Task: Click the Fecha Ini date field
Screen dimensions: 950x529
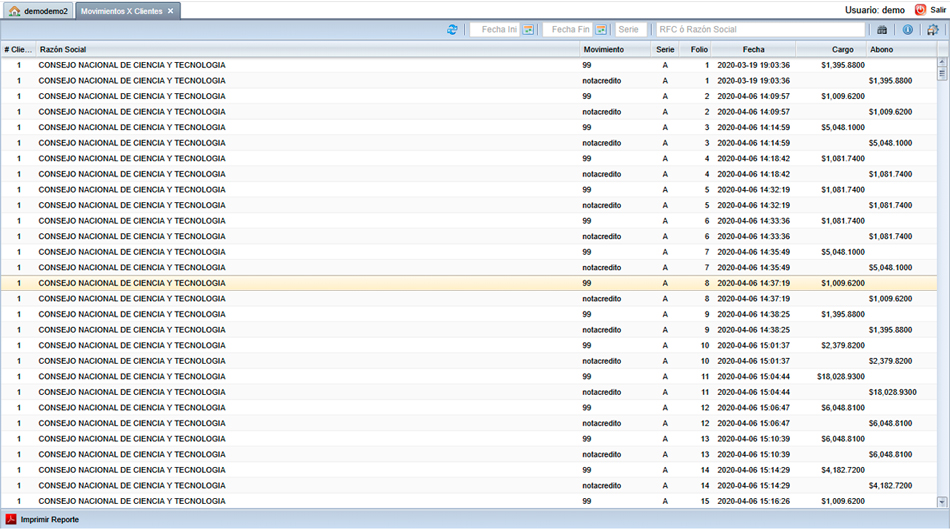Action: (497, 30)
